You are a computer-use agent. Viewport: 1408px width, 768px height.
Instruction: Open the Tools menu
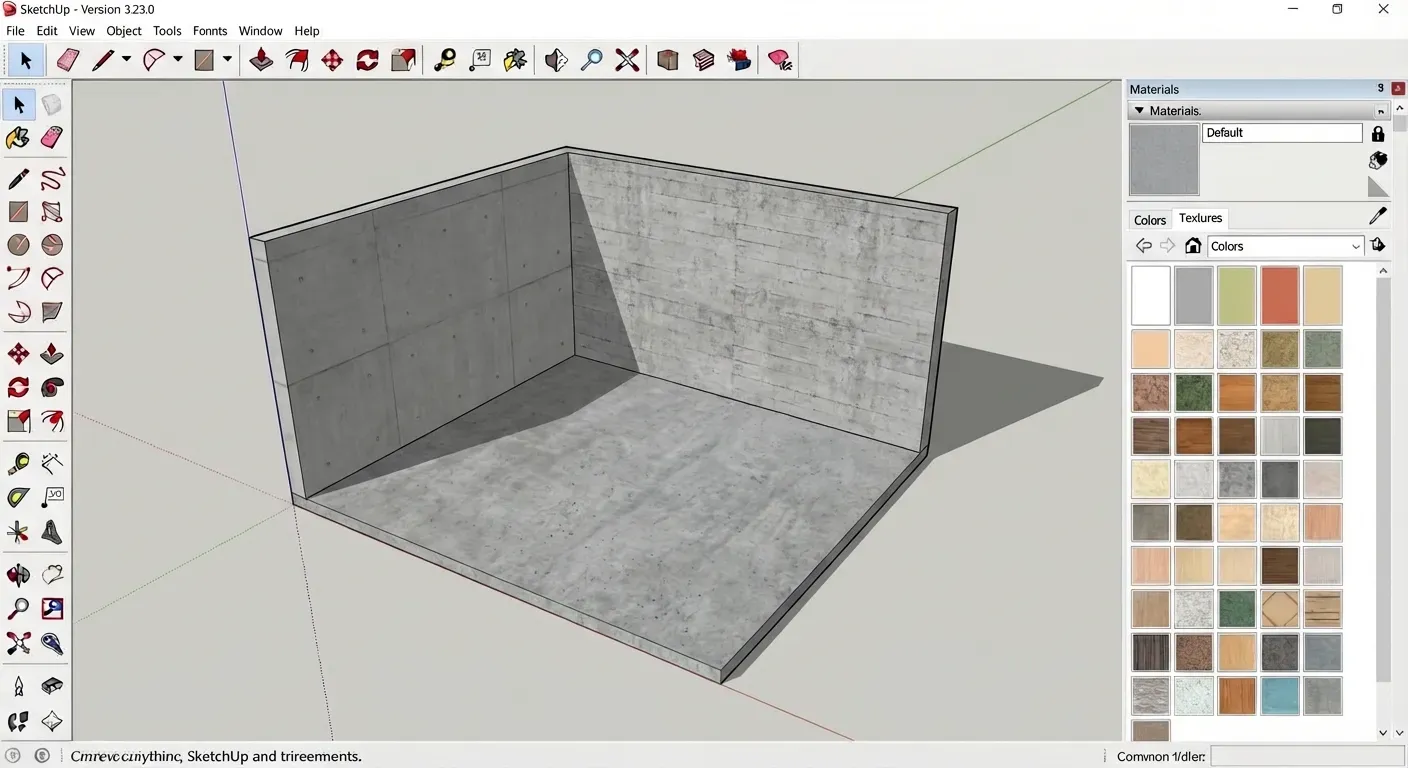point(167,30)
